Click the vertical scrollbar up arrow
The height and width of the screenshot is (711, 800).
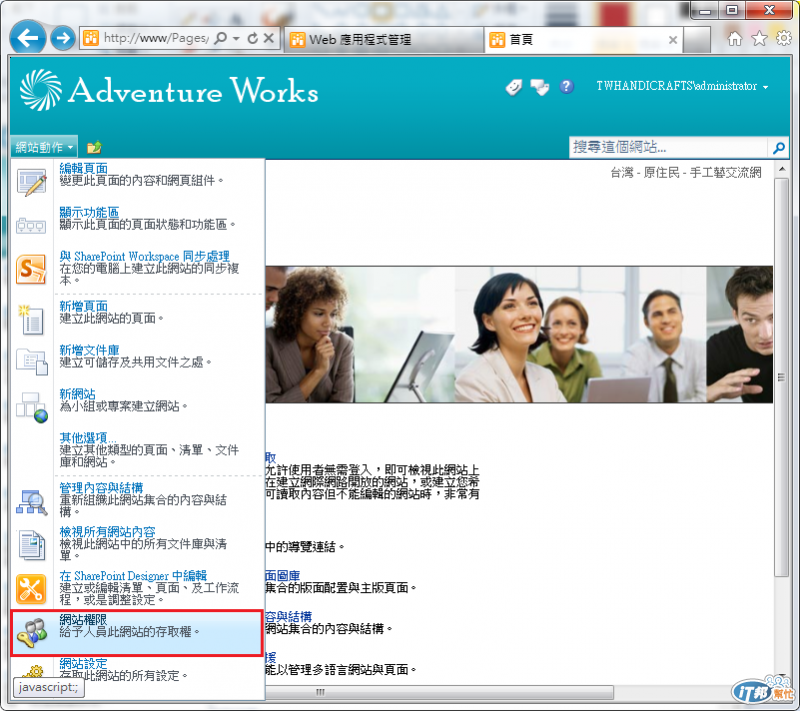[x=782, y=169]
